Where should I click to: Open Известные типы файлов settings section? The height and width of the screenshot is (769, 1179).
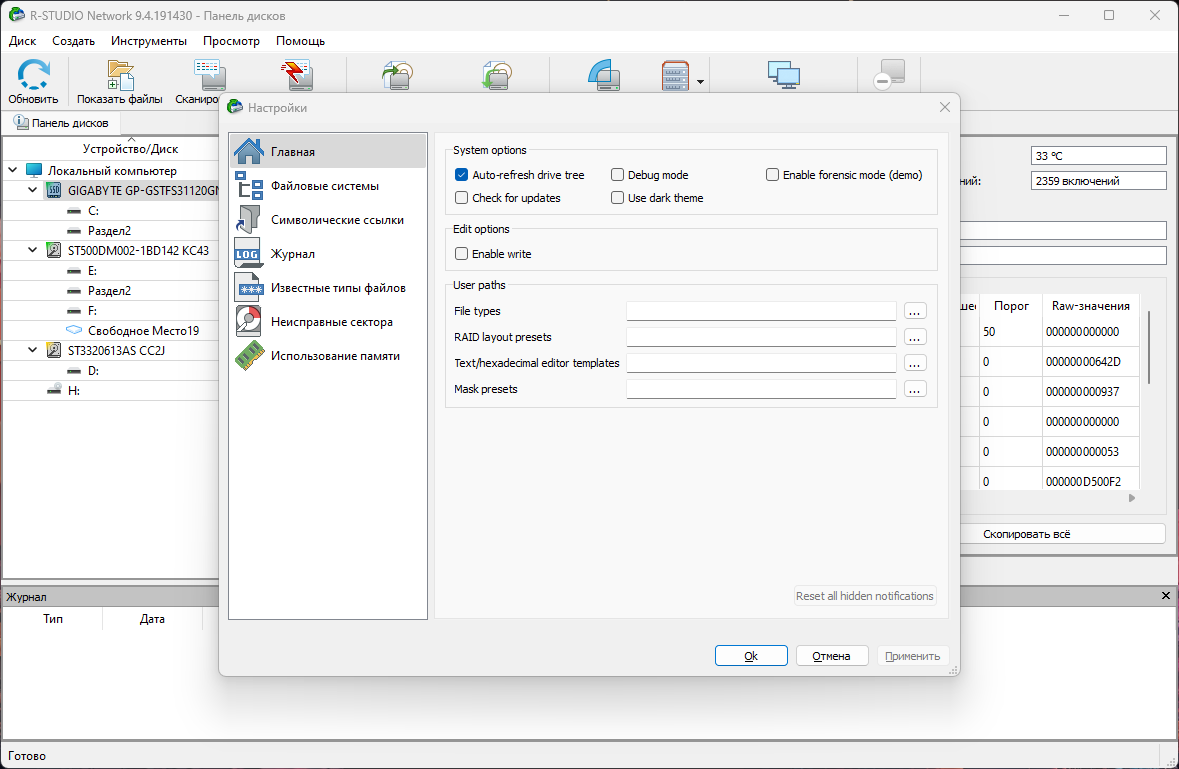click(x=328, y=288)
